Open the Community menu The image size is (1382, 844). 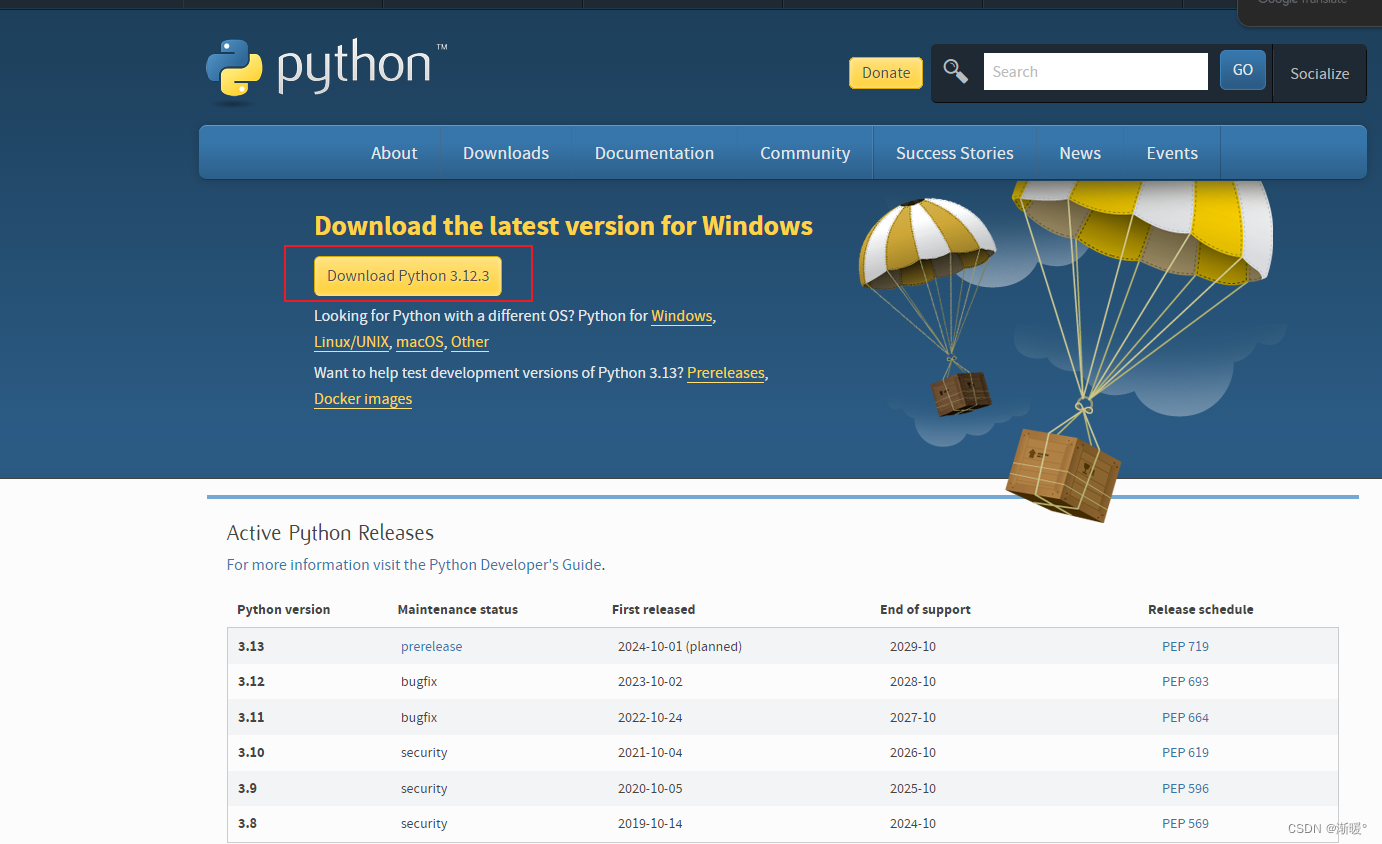805,153
